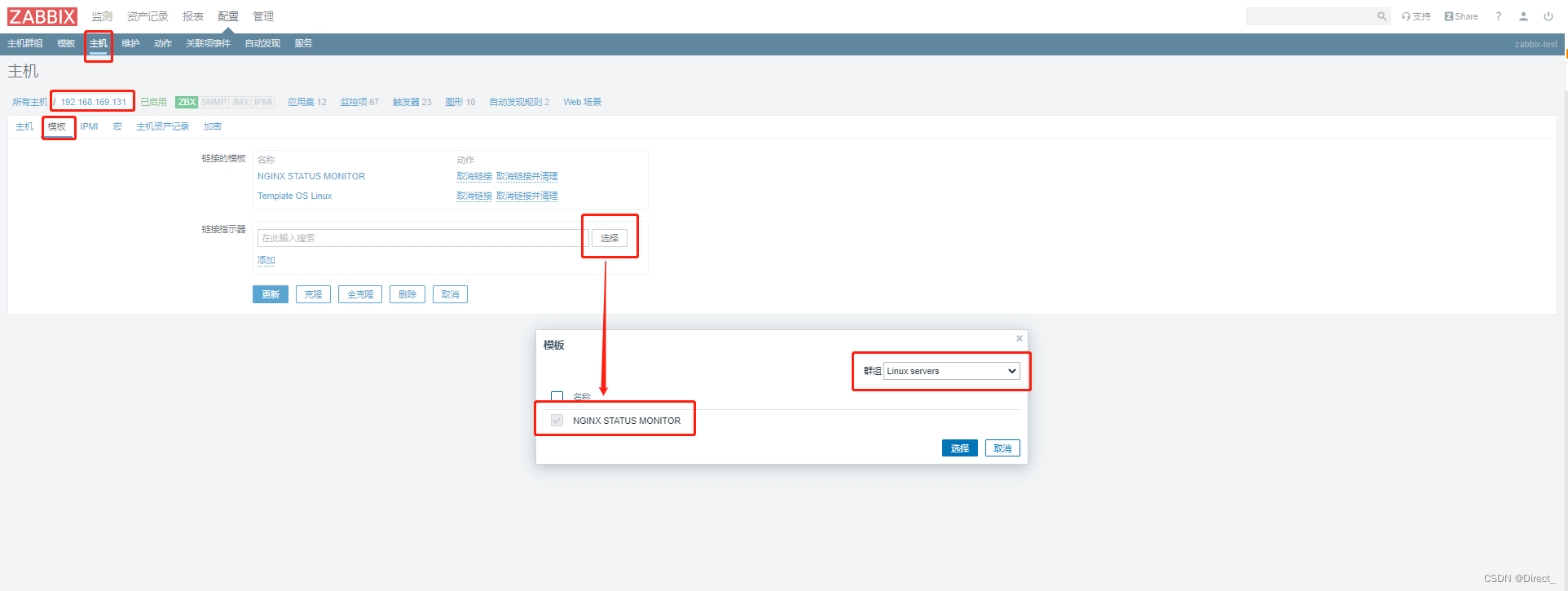The image size is (1568, 591).
Task: Open the 资产记录 menu
Action: 148,16
